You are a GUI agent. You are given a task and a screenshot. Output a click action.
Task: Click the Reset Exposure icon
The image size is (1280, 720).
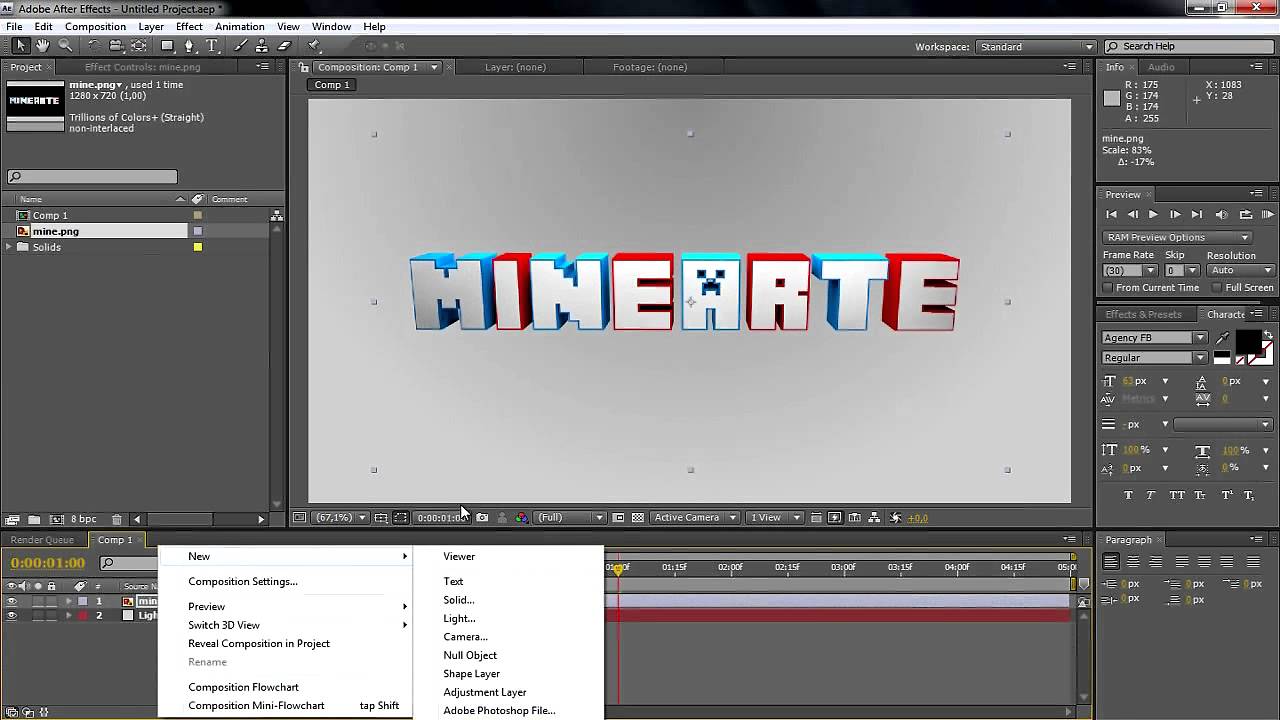coord(895,518)
